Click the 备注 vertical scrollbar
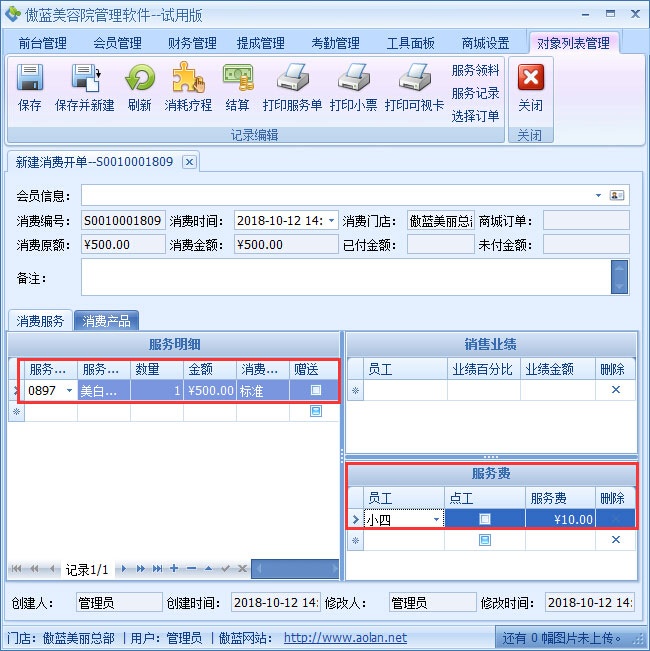 coord(619,277)
